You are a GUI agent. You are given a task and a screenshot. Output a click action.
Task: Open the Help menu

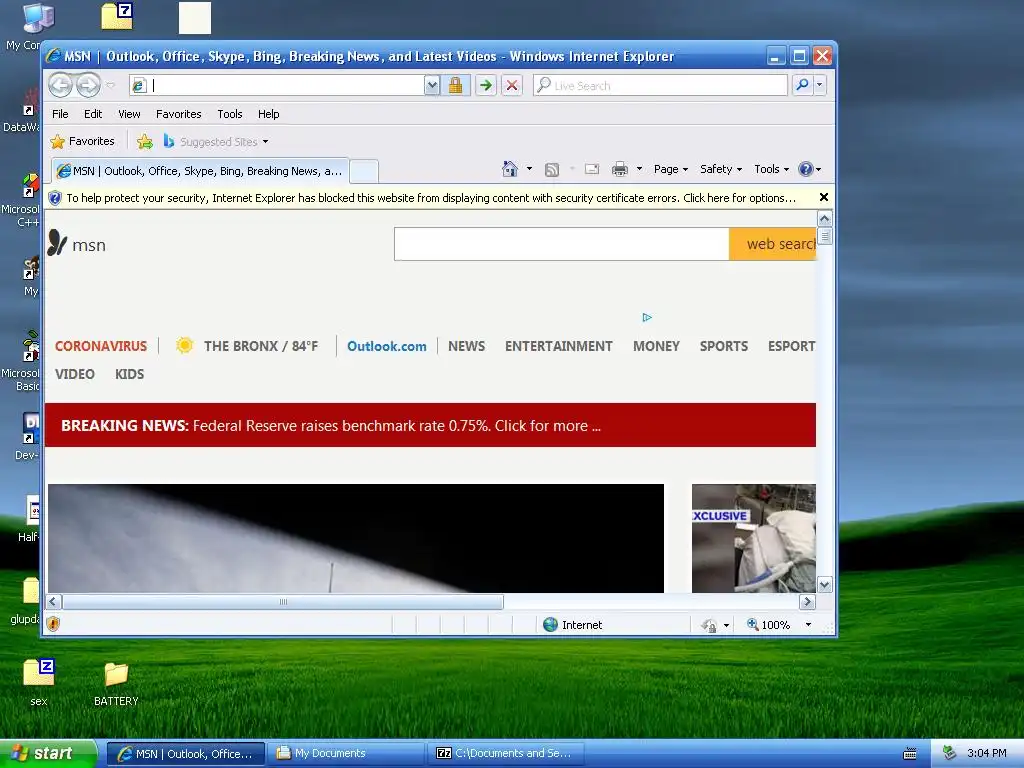(268, 114)
